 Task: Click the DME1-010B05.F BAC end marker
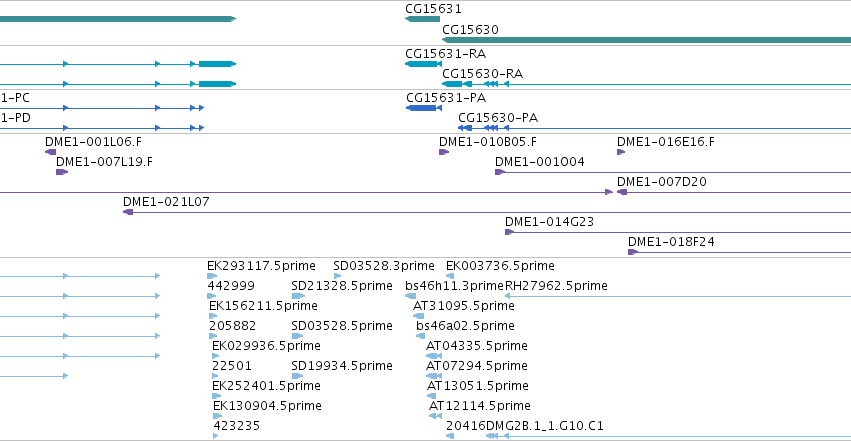(x=444, y=152)
